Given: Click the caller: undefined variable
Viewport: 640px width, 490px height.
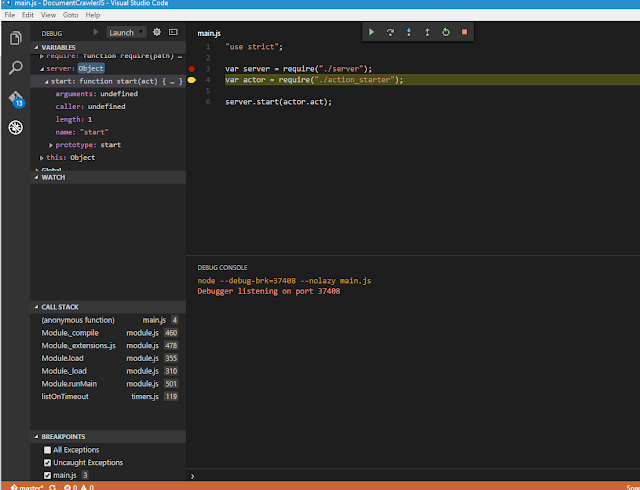Looking at the screenshot, I should pyautogui.click(x=108, y=107).
